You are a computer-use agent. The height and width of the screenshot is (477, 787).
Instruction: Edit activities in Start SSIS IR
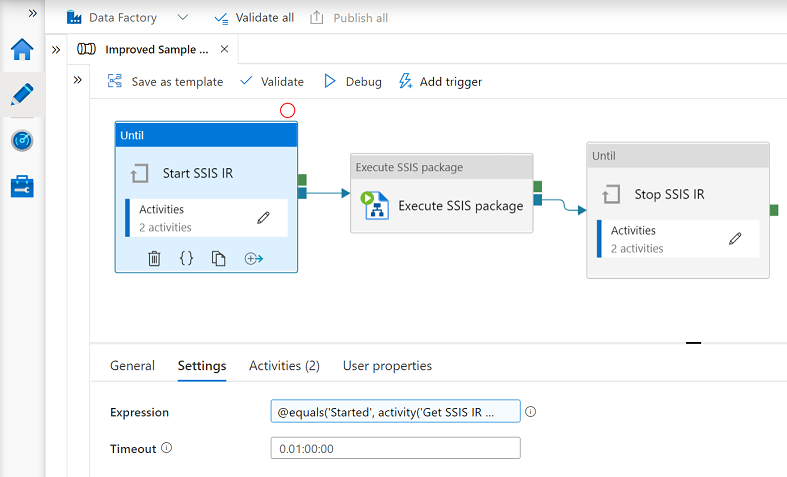pyautogui.click(x=263, y=217)
